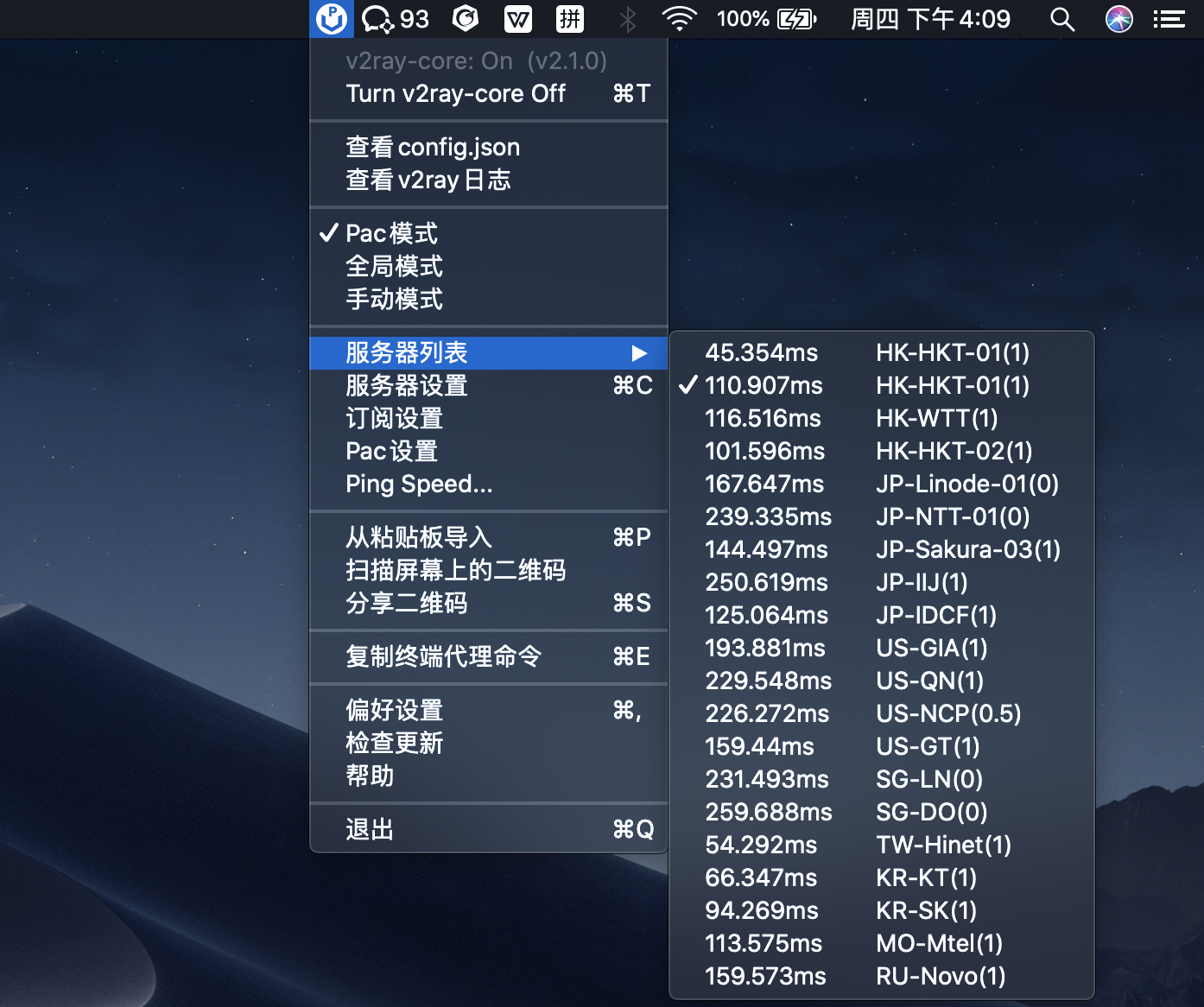The width and height of the screenshot is (1204, 1007).
Task: Select the checked Pac模式 option
Action: [x=489, y=233]
